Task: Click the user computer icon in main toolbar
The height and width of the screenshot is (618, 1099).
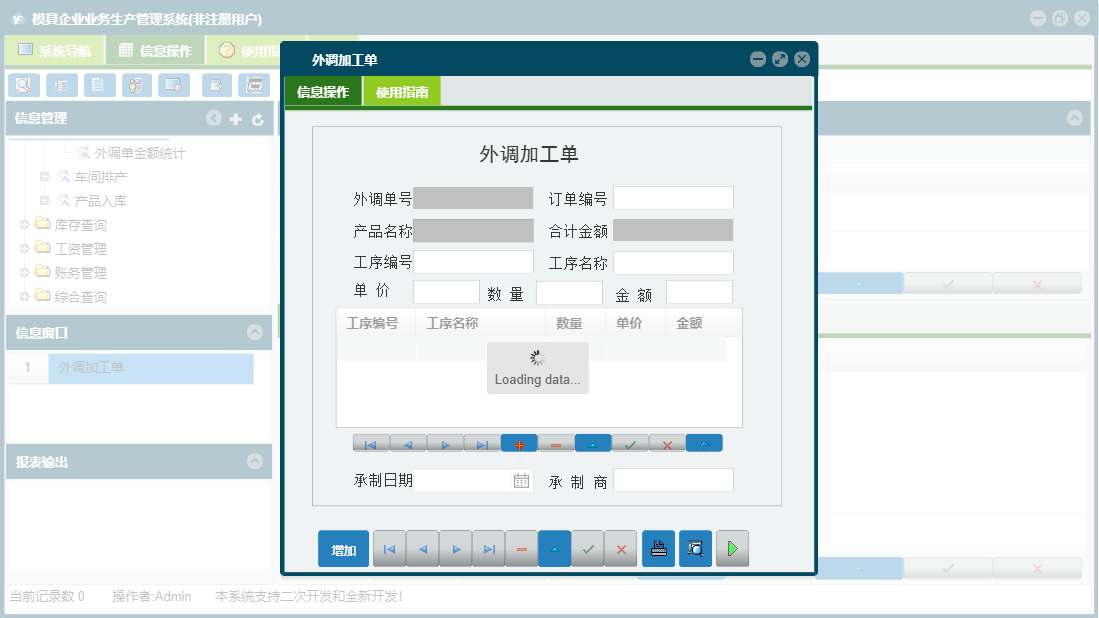Action: click(x=137, y=85)
